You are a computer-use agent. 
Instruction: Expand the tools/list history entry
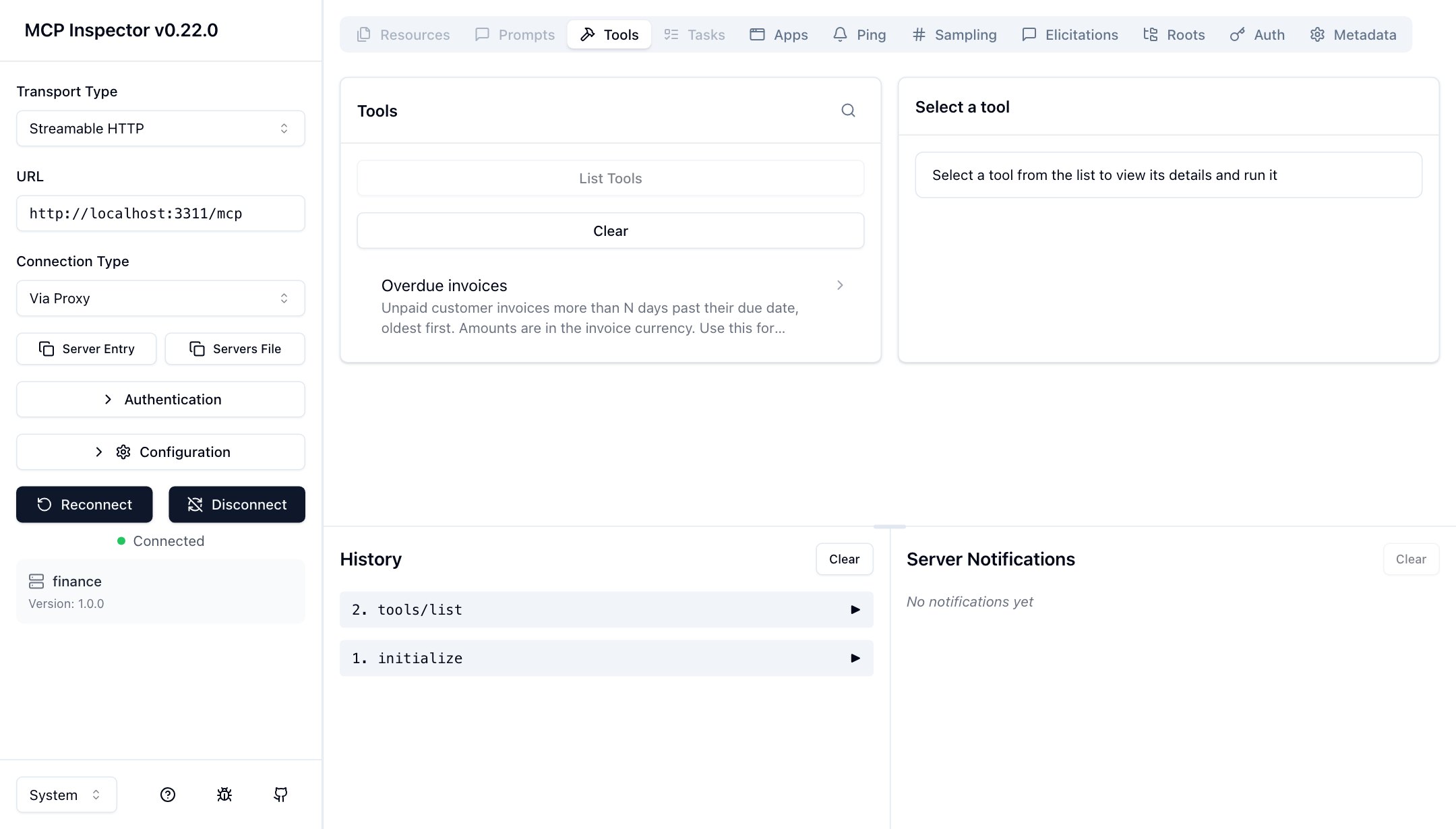coord(606,609)
